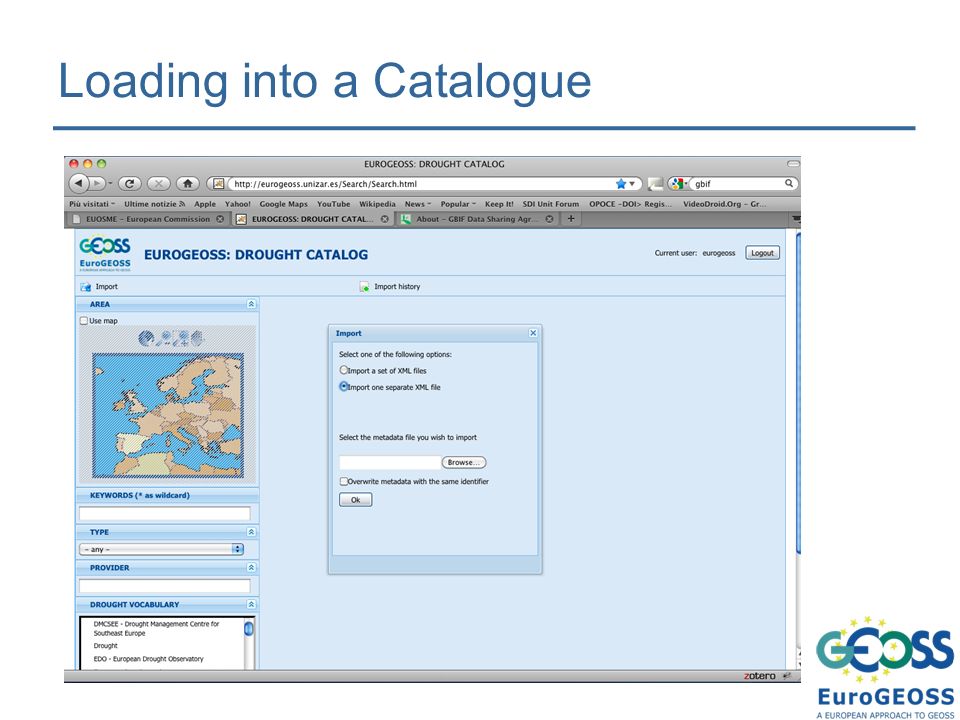960x720 pixels.
Task: Open a new tab with the plus
Action: point(571,219)
